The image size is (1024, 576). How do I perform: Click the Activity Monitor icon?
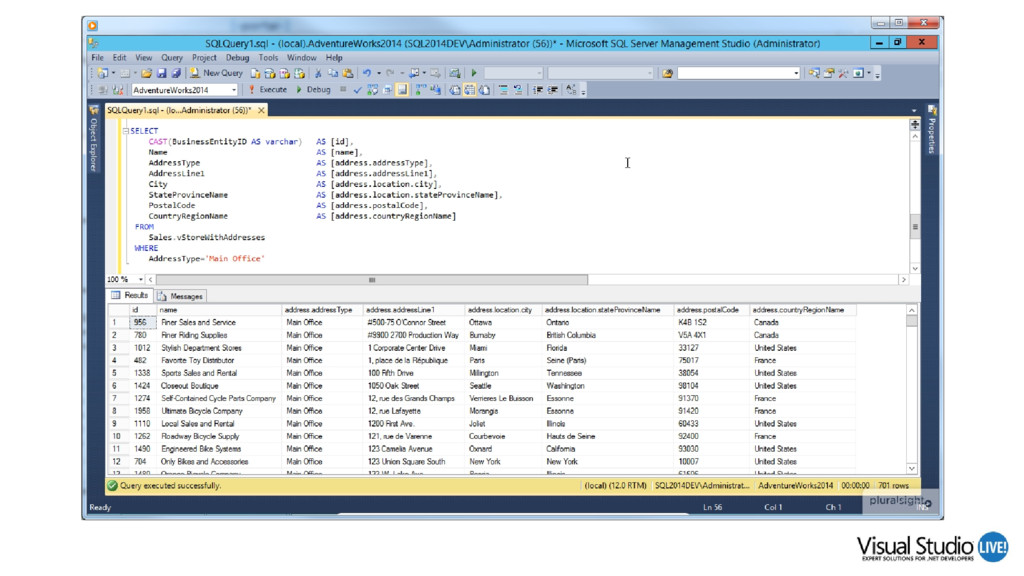pos(455,73)
